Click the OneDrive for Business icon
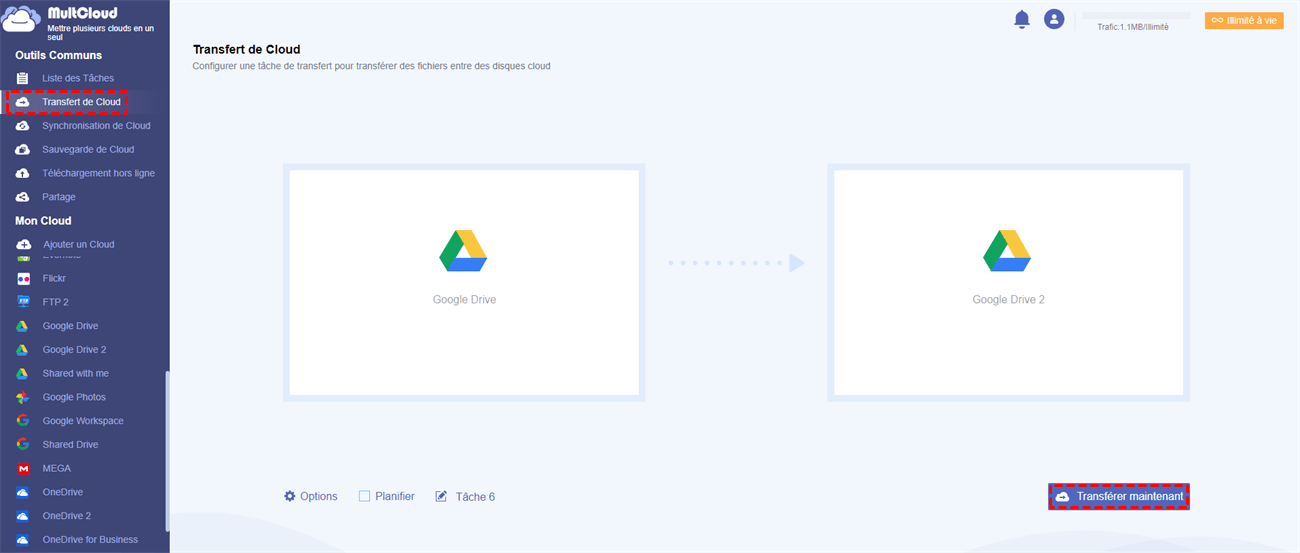The image size is (1300, 553). 22,540
